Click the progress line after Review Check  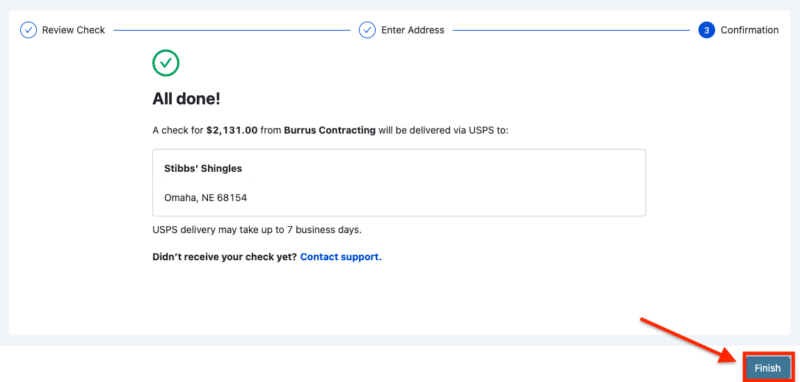click(x=232, y=31)
